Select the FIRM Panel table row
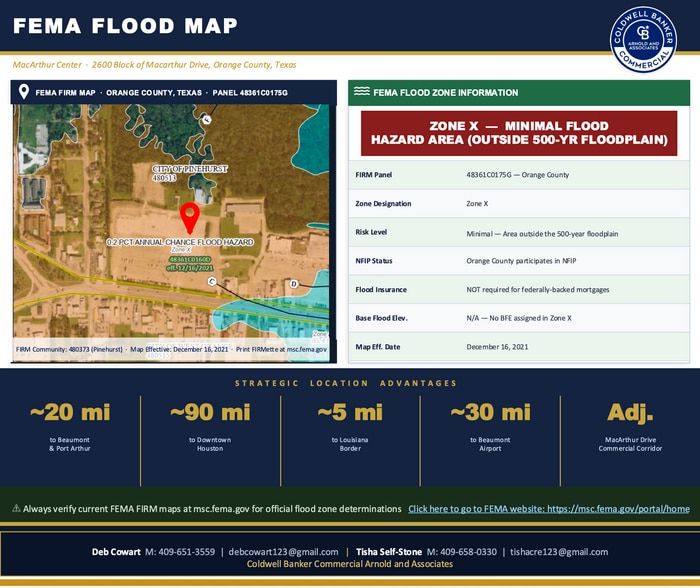700x588 pixels. 519,175
